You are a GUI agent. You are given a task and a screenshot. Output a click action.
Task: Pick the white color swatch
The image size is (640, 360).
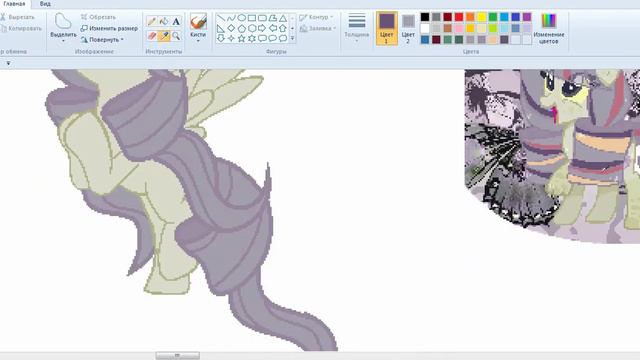coord(425,28)
